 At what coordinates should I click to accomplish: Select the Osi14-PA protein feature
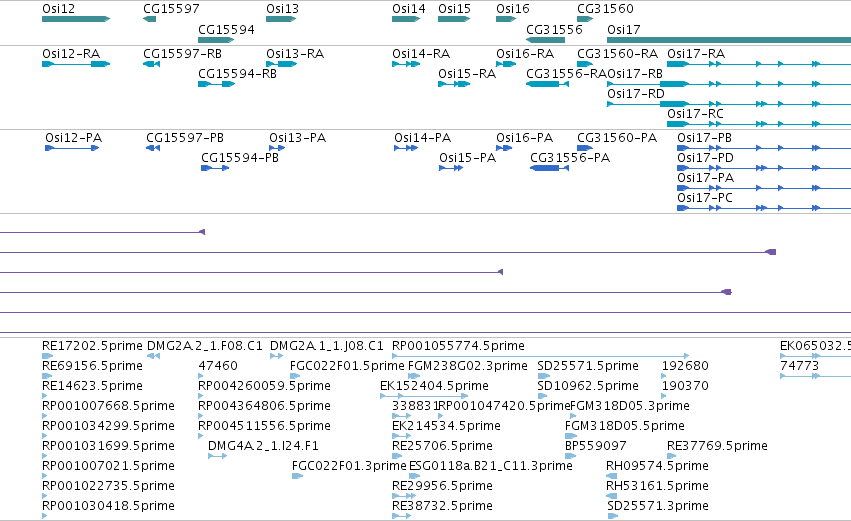pyautogui.click(x=406, y=148)
